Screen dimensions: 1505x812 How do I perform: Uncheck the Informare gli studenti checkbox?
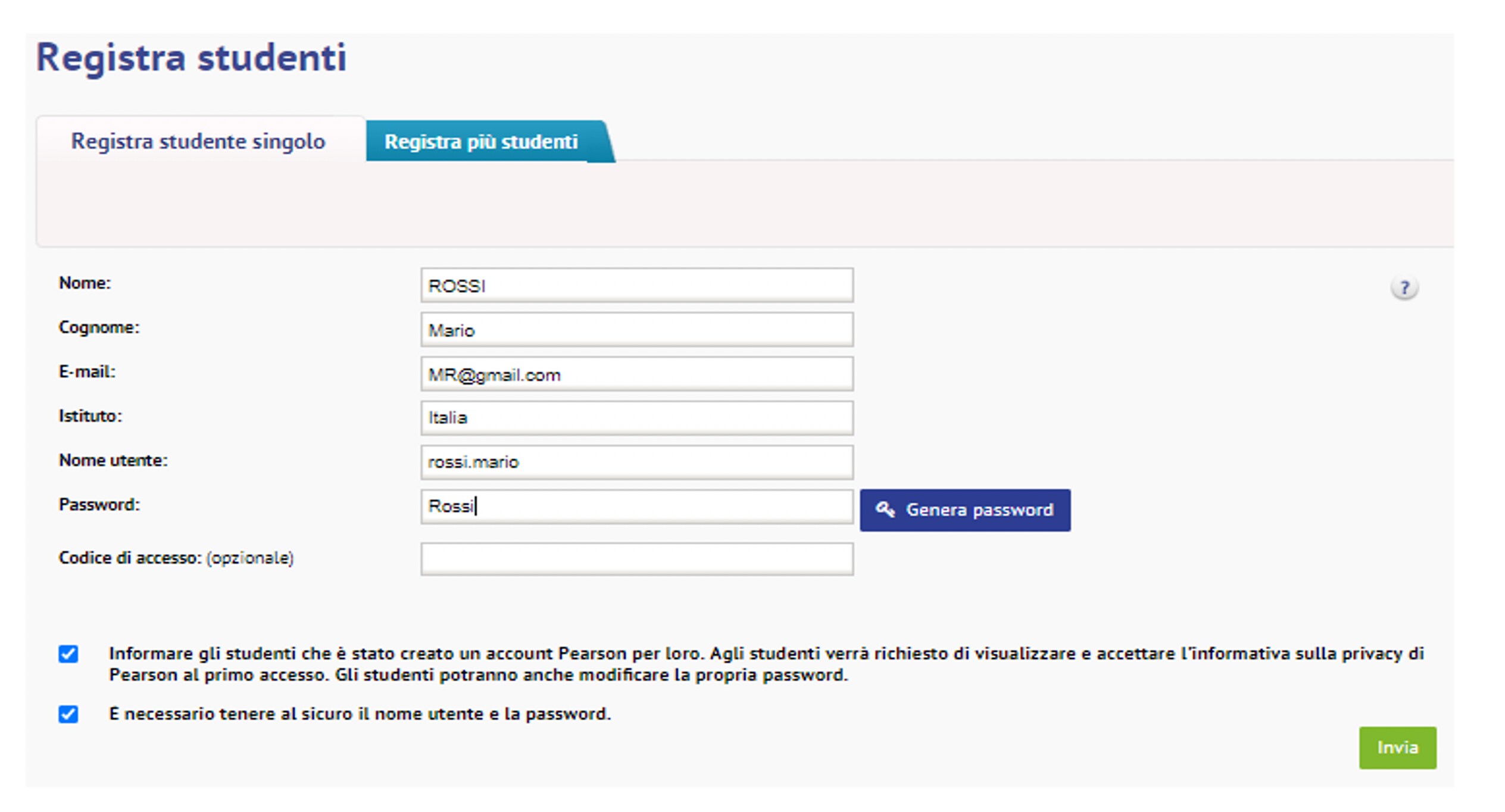pos(68,654)
